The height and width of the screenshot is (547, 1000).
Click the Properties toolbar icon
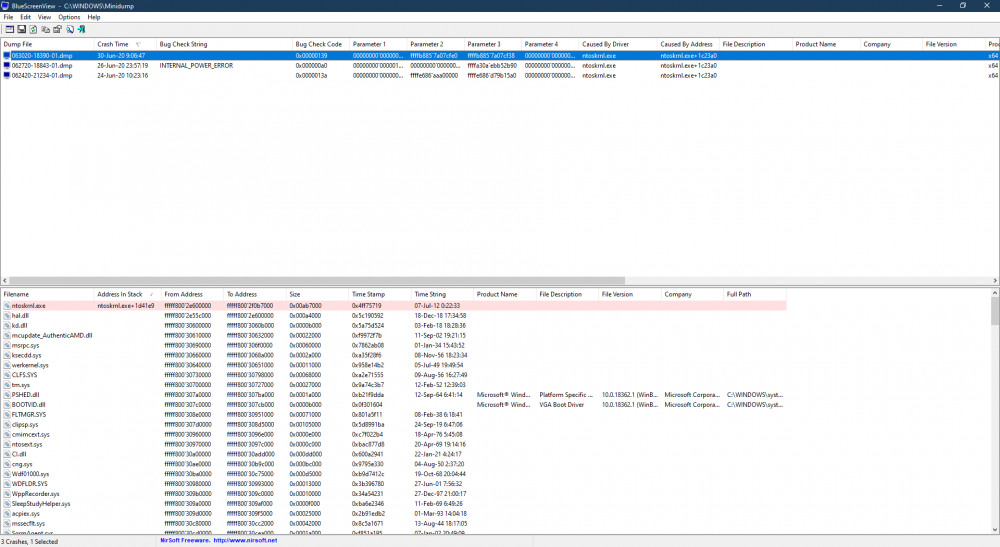[57, 29]
